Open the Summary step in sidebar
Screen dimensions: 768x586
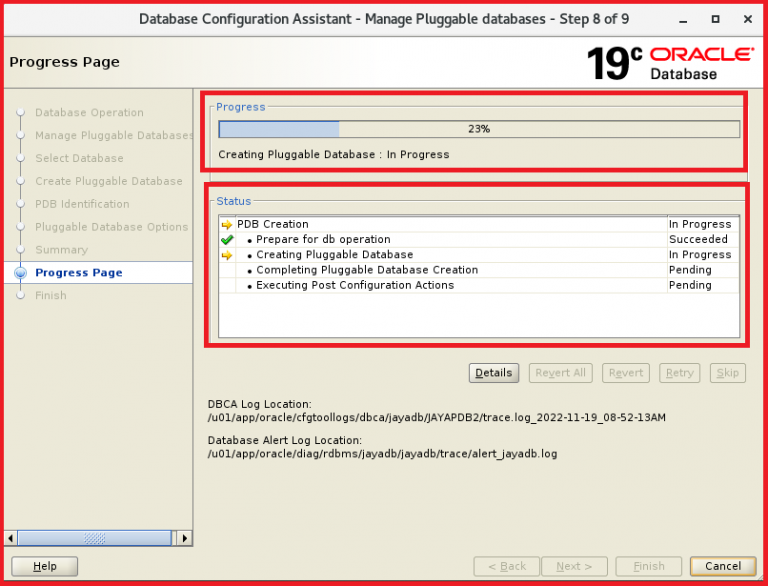[x=61, y=250]
